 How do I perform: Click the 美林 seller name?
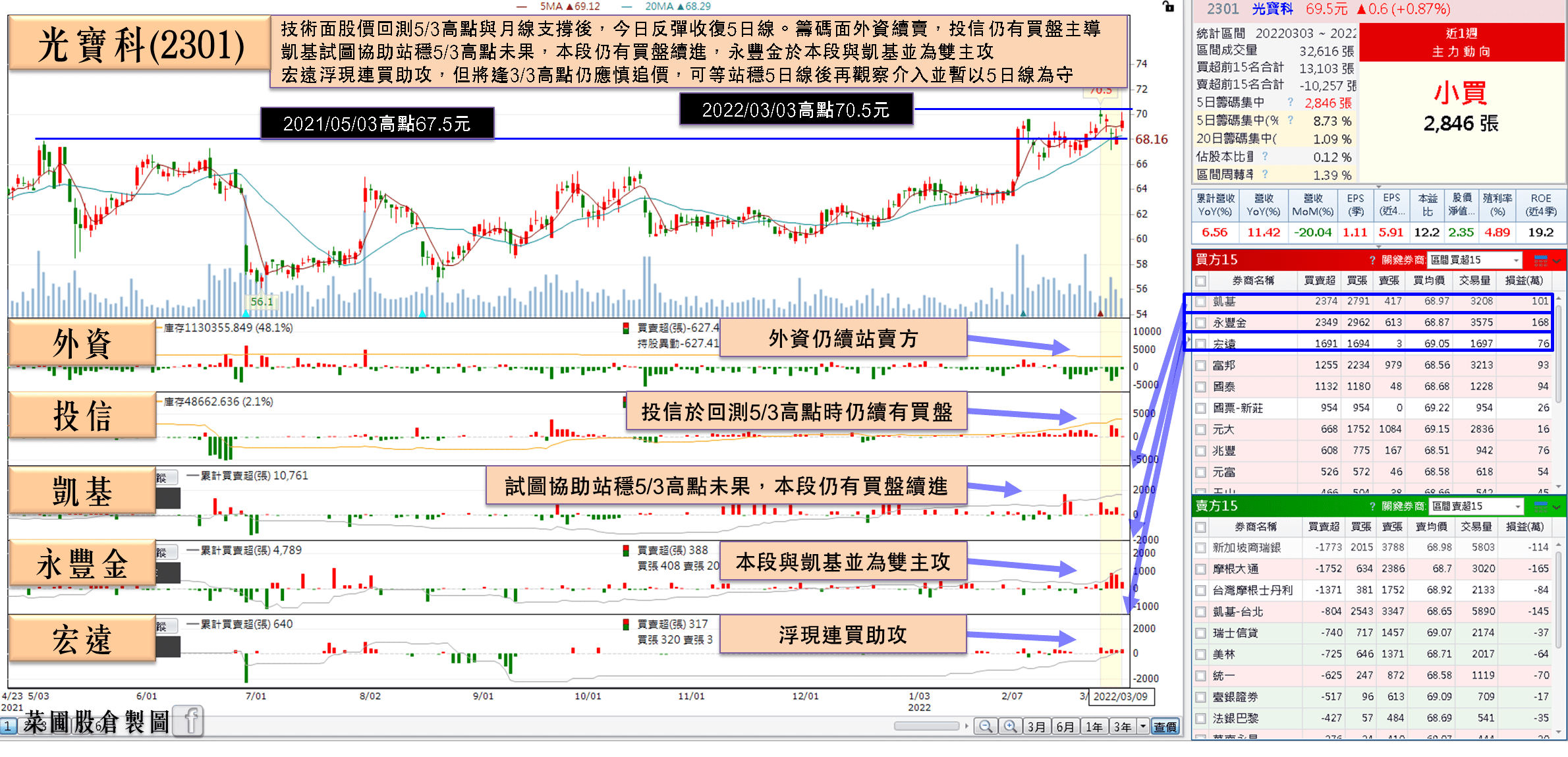point(1223,655)
